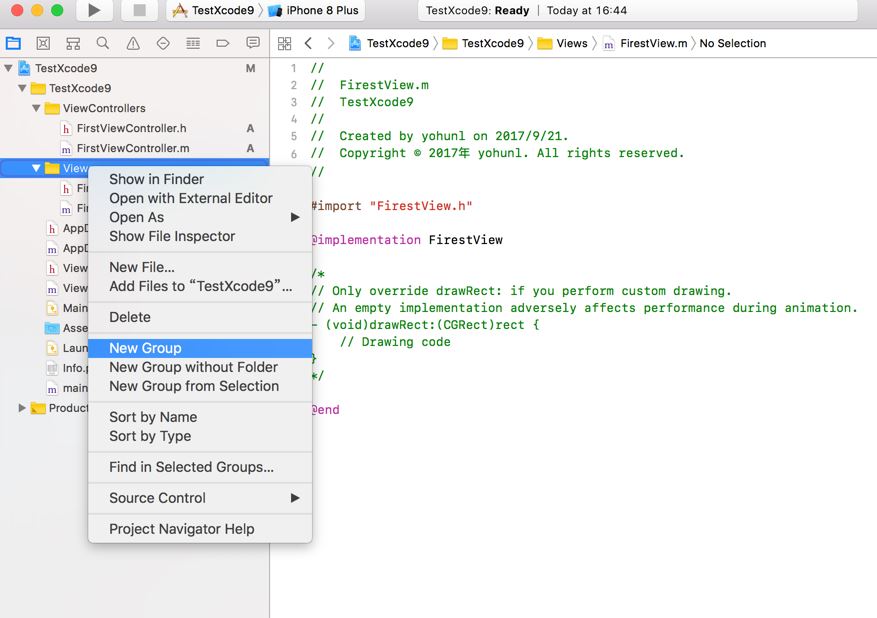The width and height of the screenshot is (877, 618).
Task: Choose Show File Inspector
Action: click(x=200, y=236)
